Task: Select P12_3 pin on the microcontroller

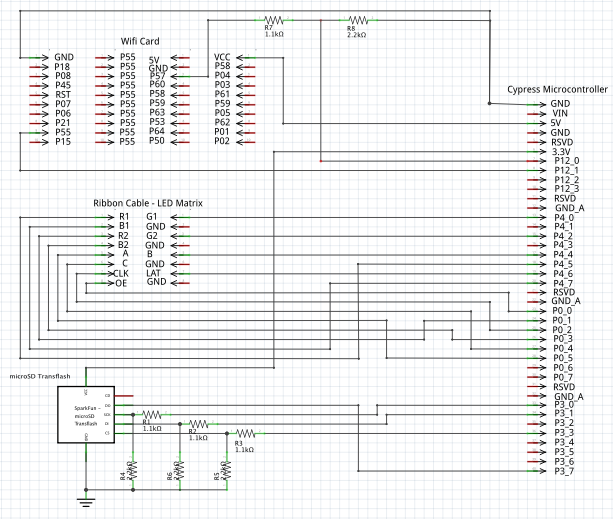Action: point(566,189)
